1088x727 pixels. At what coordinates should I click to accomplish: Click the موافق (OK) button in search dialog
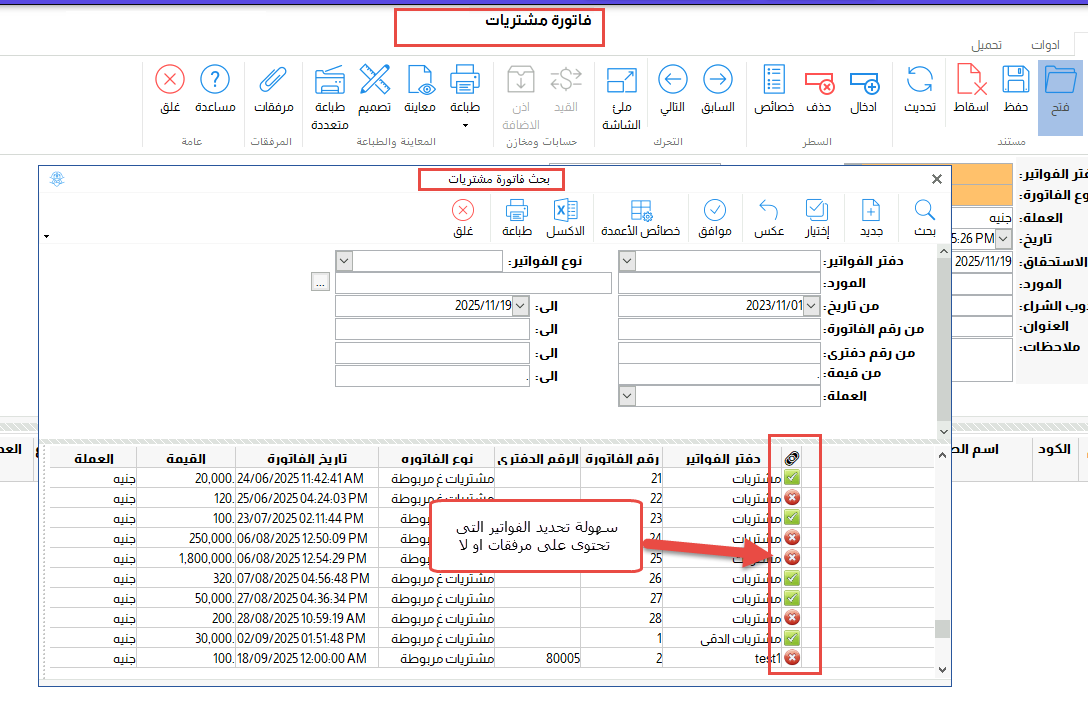(714, 216)
